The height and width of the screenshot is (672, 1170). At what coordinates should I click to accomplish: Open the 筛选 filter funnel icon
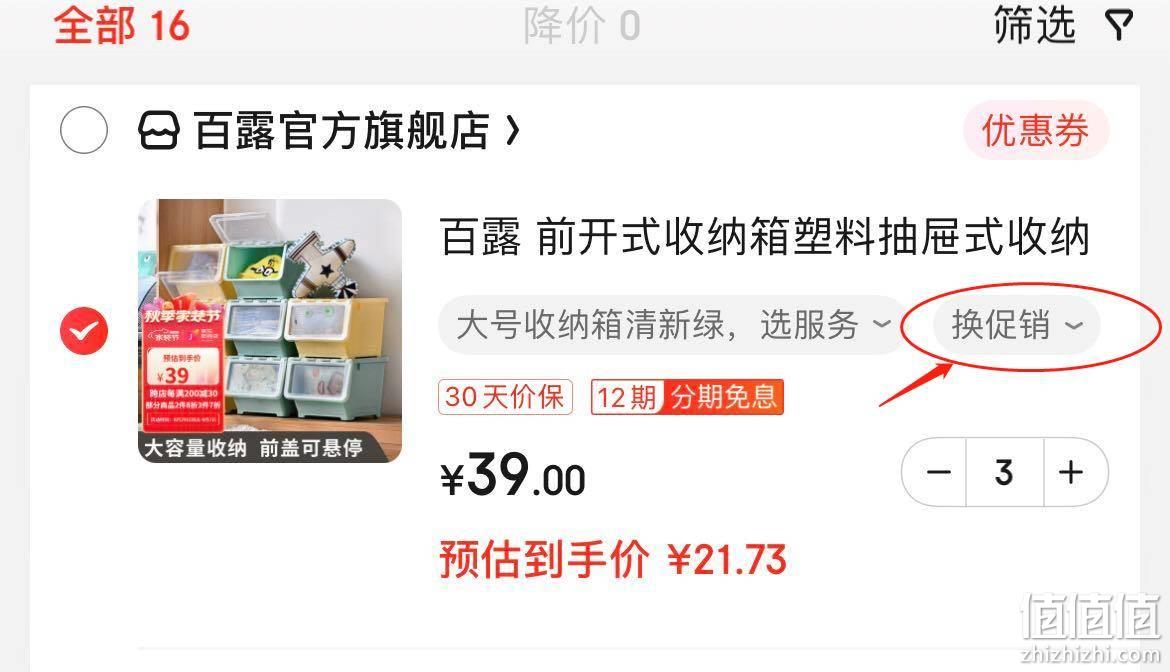[1119, 25]
